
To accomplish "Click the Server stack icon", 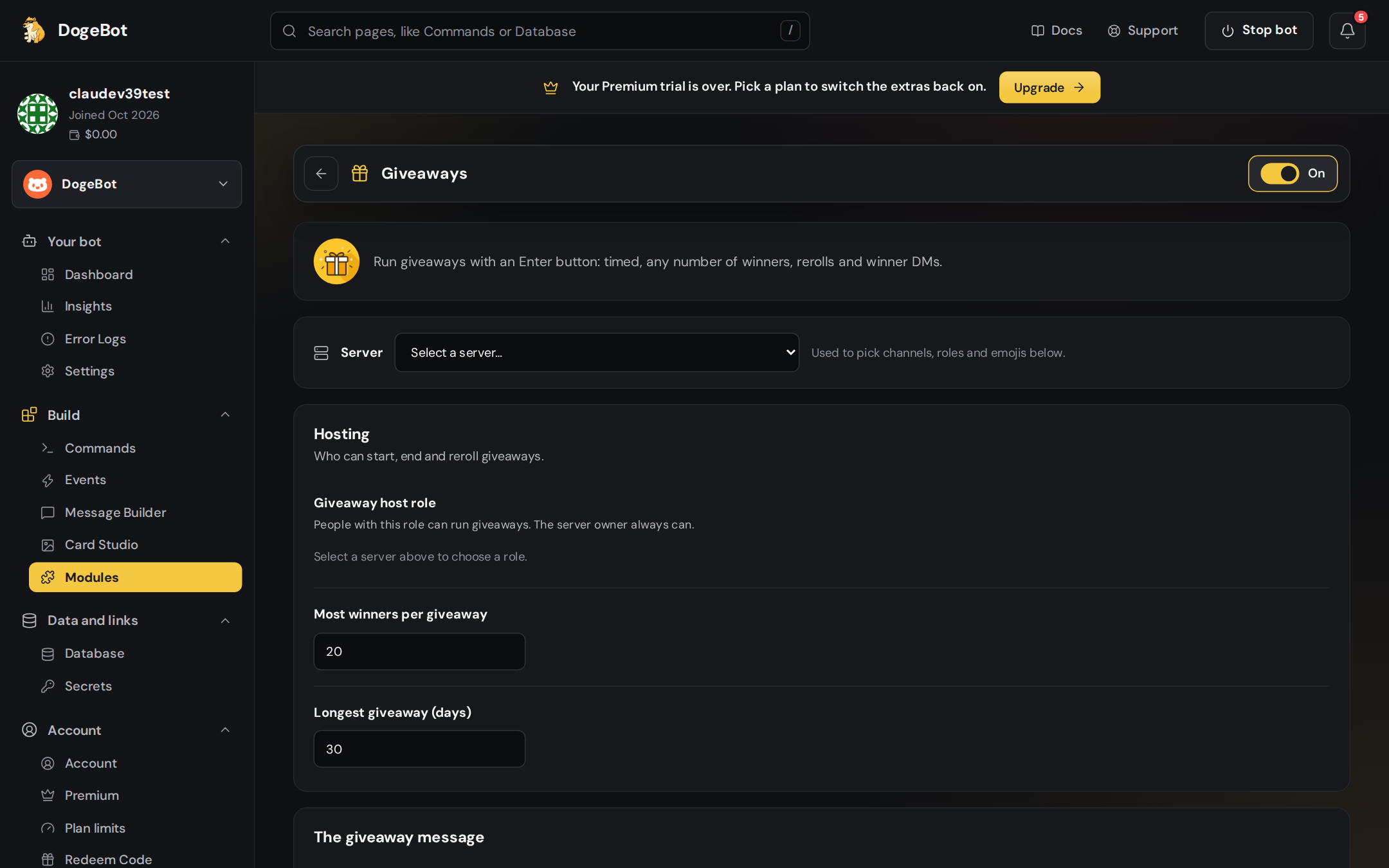I will coord(321,352).
